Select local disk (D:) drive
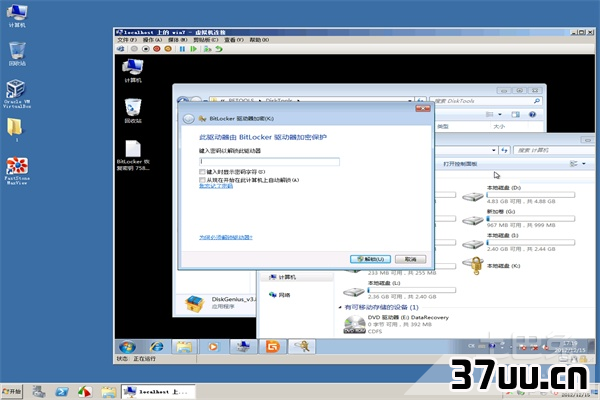The height and width of the screenshot is (400, 600). pos(518,194)
